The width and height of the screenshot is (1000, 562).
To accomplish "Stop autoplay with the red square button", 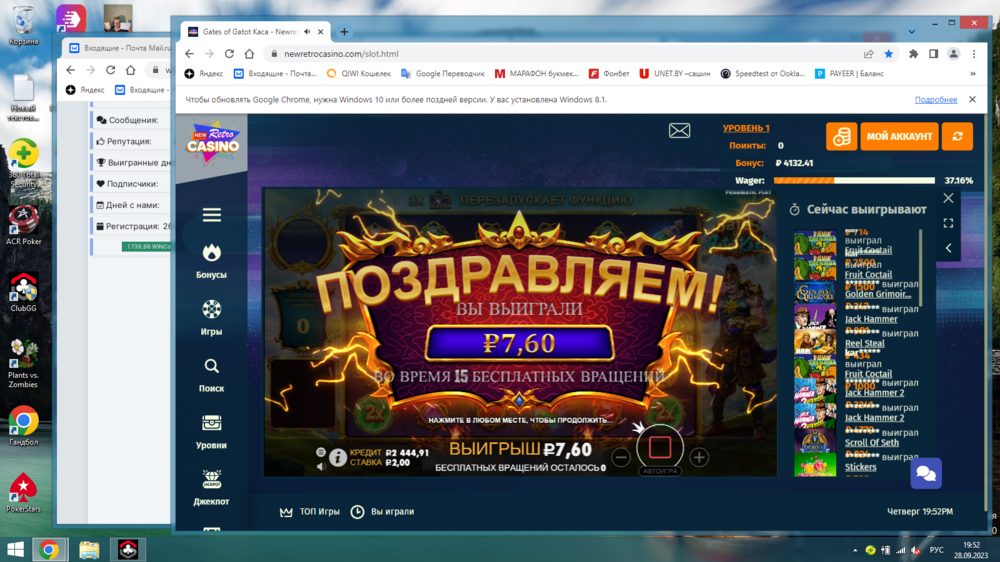I will pos(660,446).
